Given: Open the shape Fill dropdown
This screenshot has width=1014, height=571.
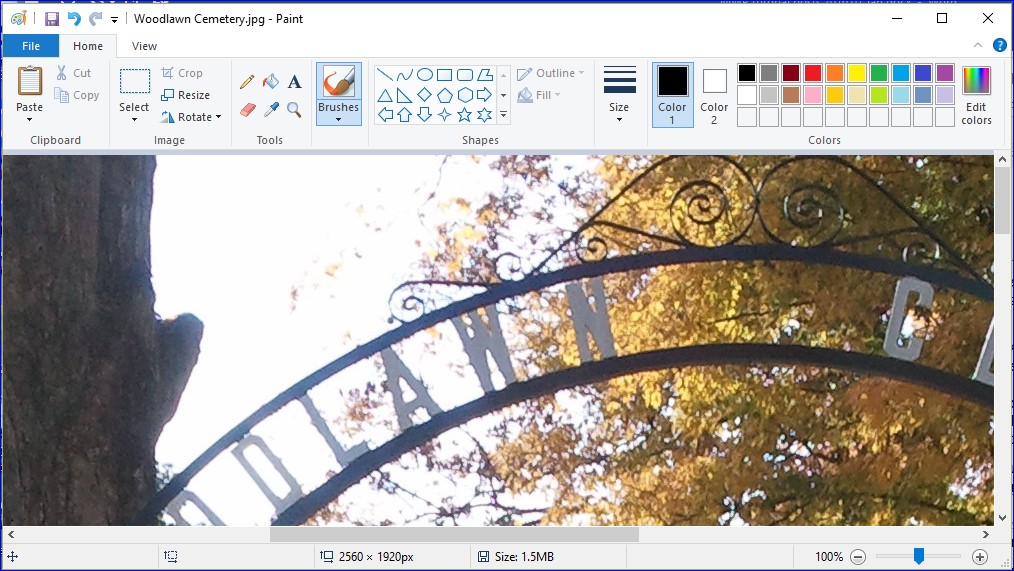Looking at the screenshot, I should 539,95.
